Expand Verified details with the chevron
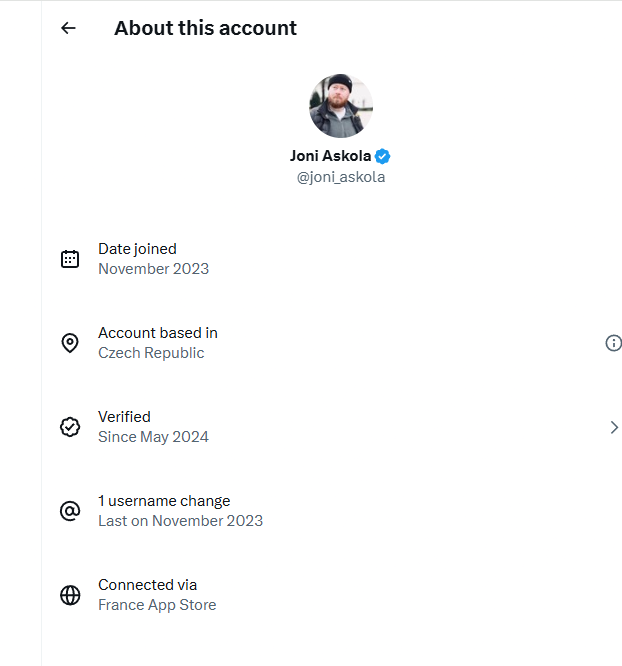The width and height of the screenshot is (622, 666). point(613,427)
